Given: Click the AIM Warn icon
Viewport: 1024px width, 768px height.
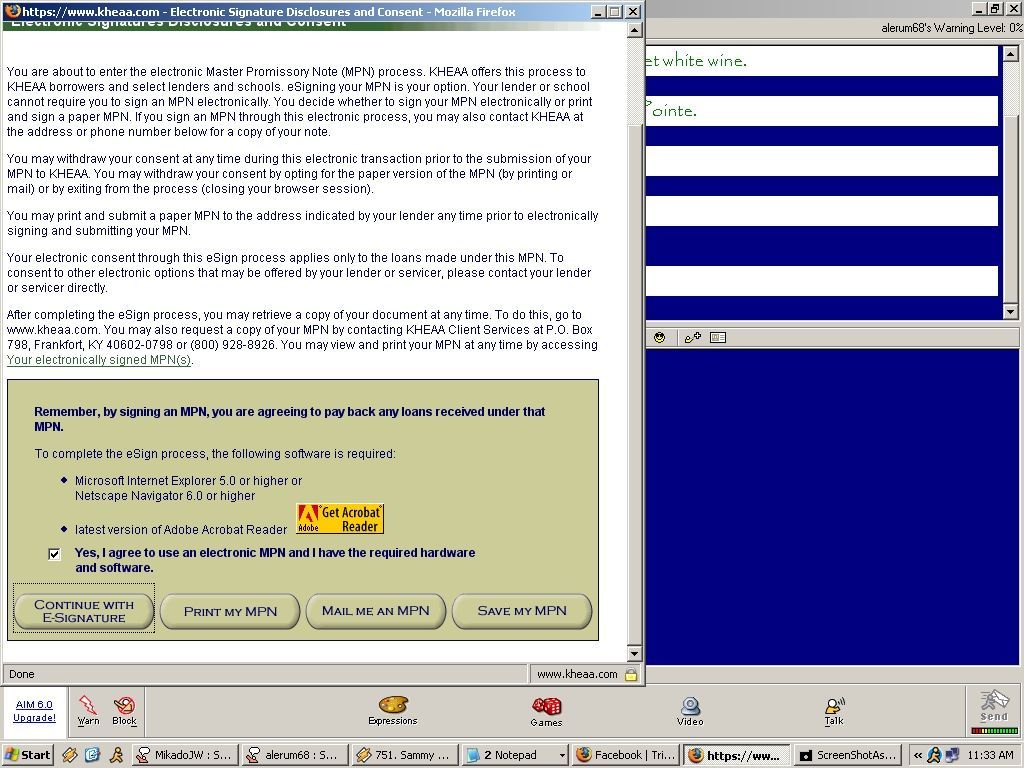Looking at the screenshot, I should pyautogui.click(x=88, y=710).
